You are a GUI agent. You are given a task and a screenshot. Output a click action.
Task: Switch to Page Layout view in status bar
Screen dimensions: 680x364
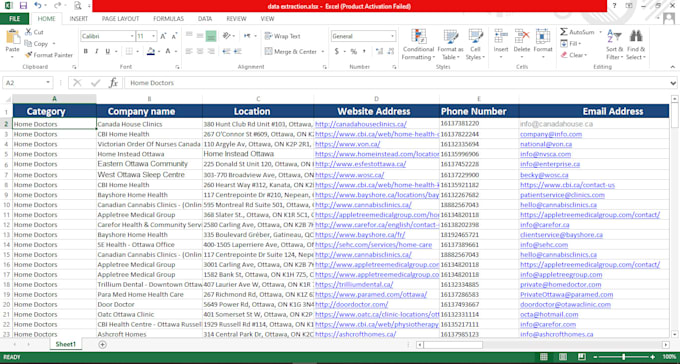562,357
